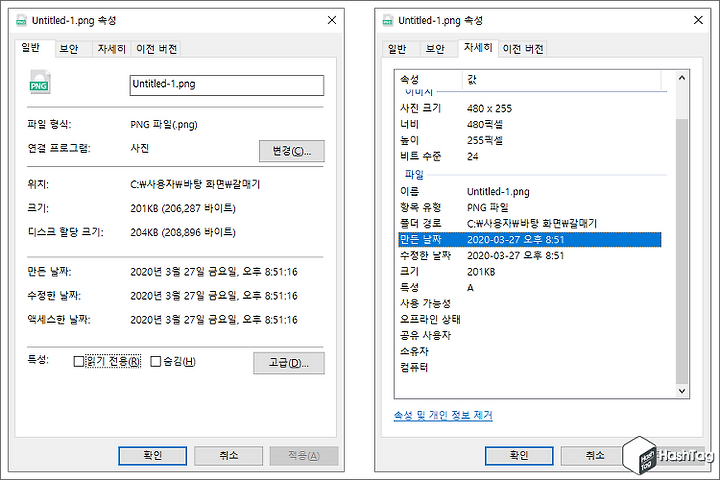Enable the 읽기 전용(R) checkbox
Viewport: 720px width, 480px height.
click(79, 362)
